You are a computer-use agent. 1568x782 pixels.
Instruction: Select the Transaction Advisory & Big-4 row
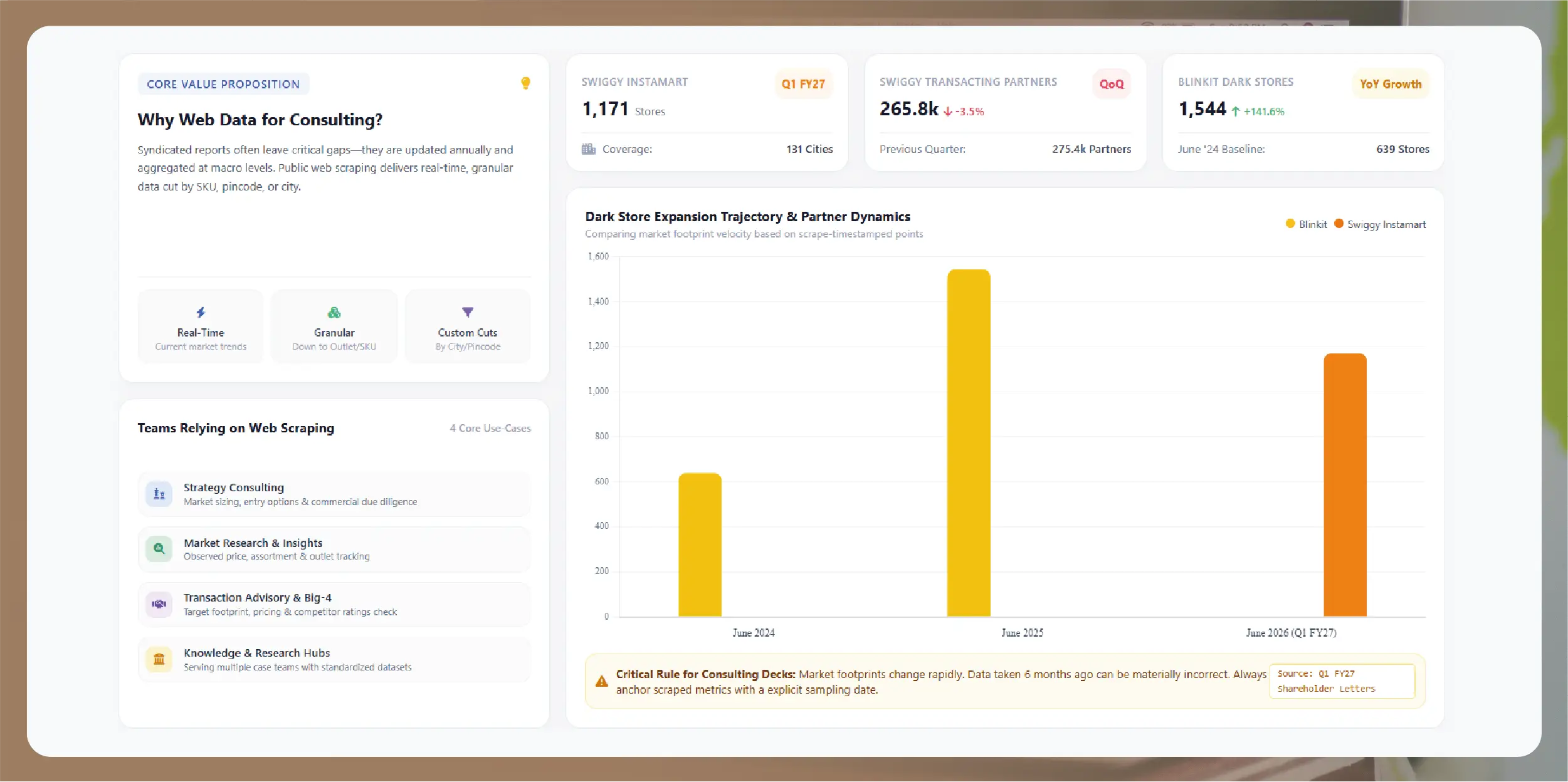[334, 604]
